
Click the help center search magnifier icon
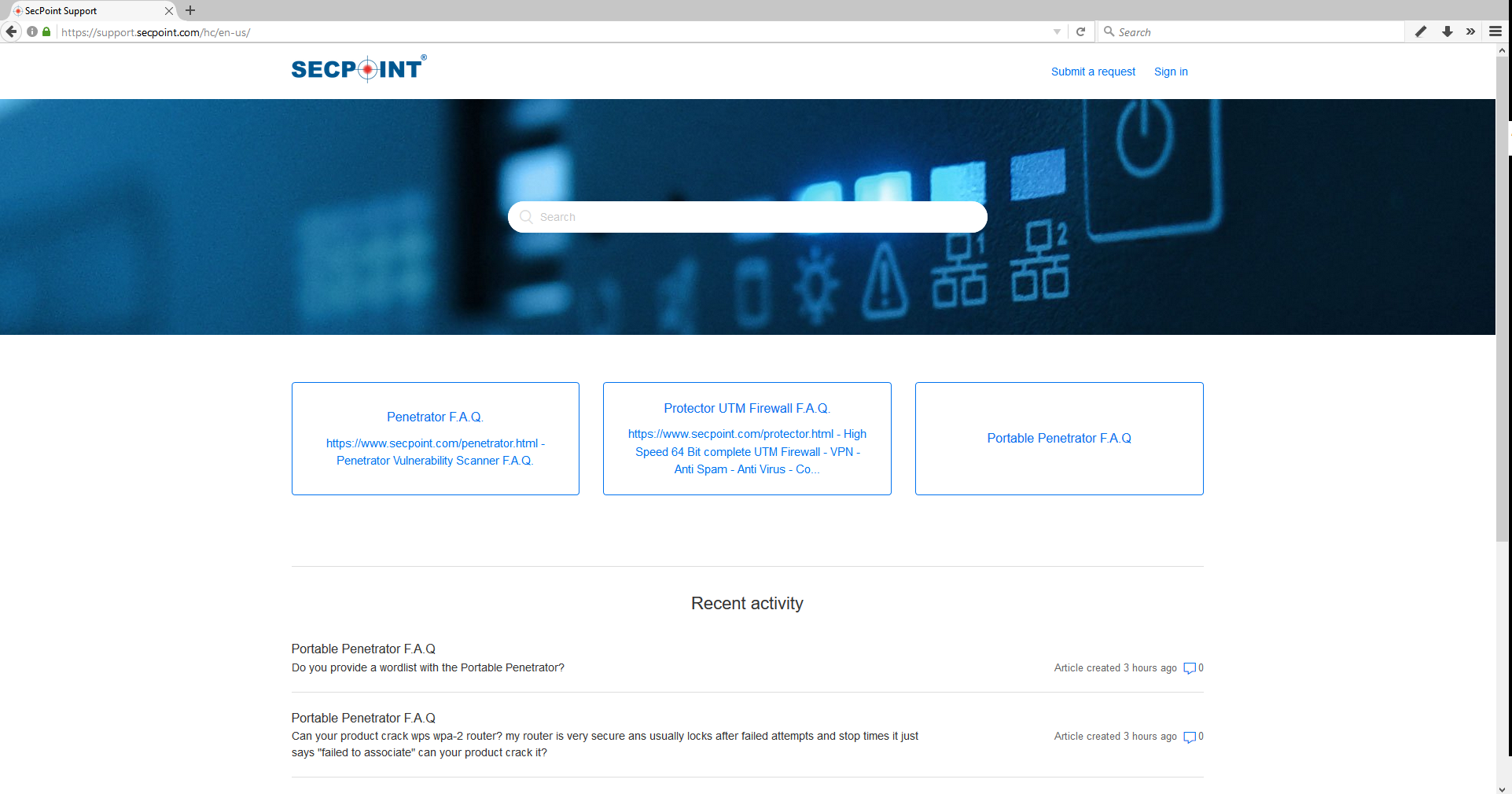tap(527, 217)
